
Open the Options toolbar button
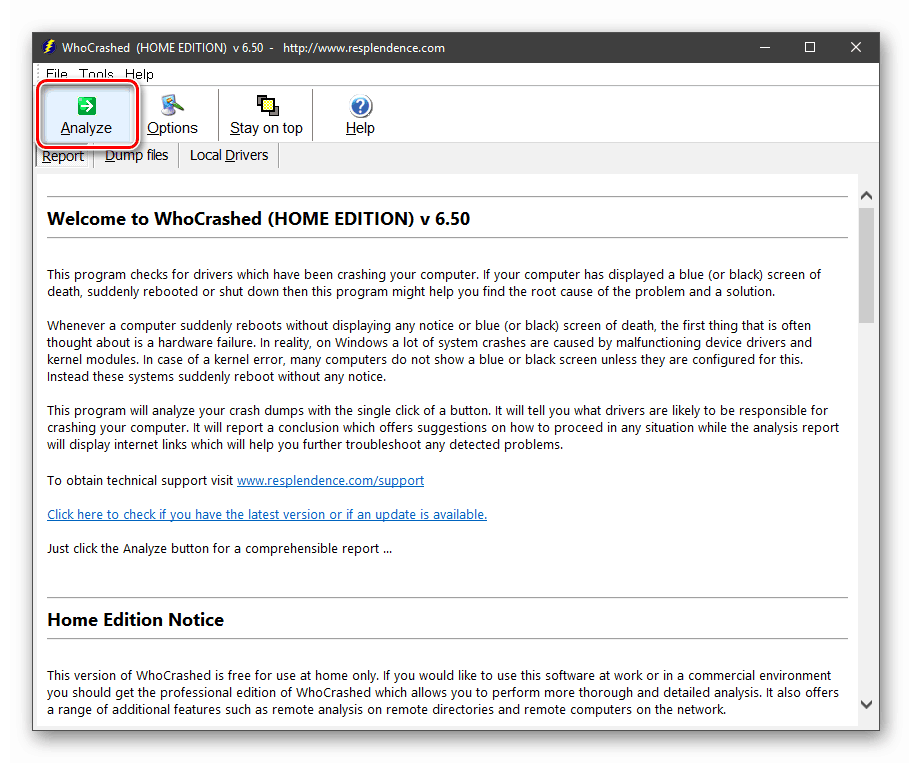click(172, 115)
